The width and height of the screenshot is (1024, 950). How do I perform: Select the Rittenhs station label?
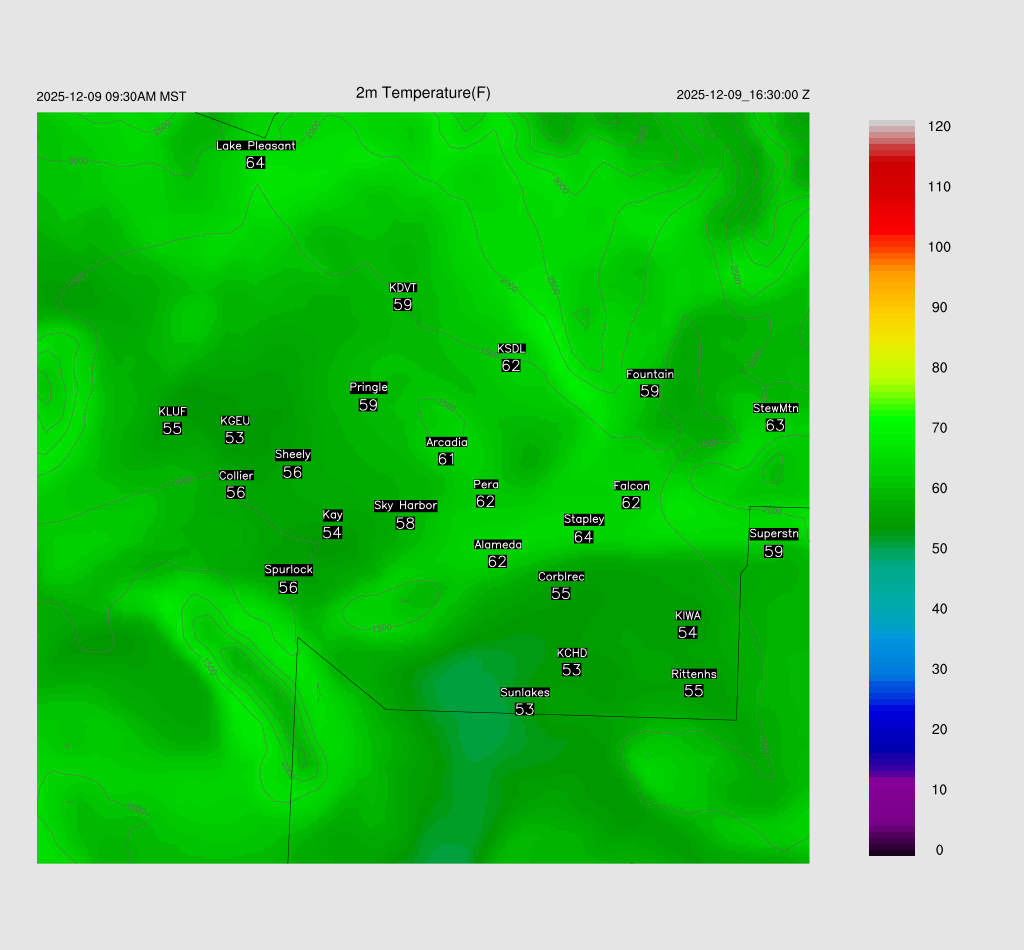(694, 674)
